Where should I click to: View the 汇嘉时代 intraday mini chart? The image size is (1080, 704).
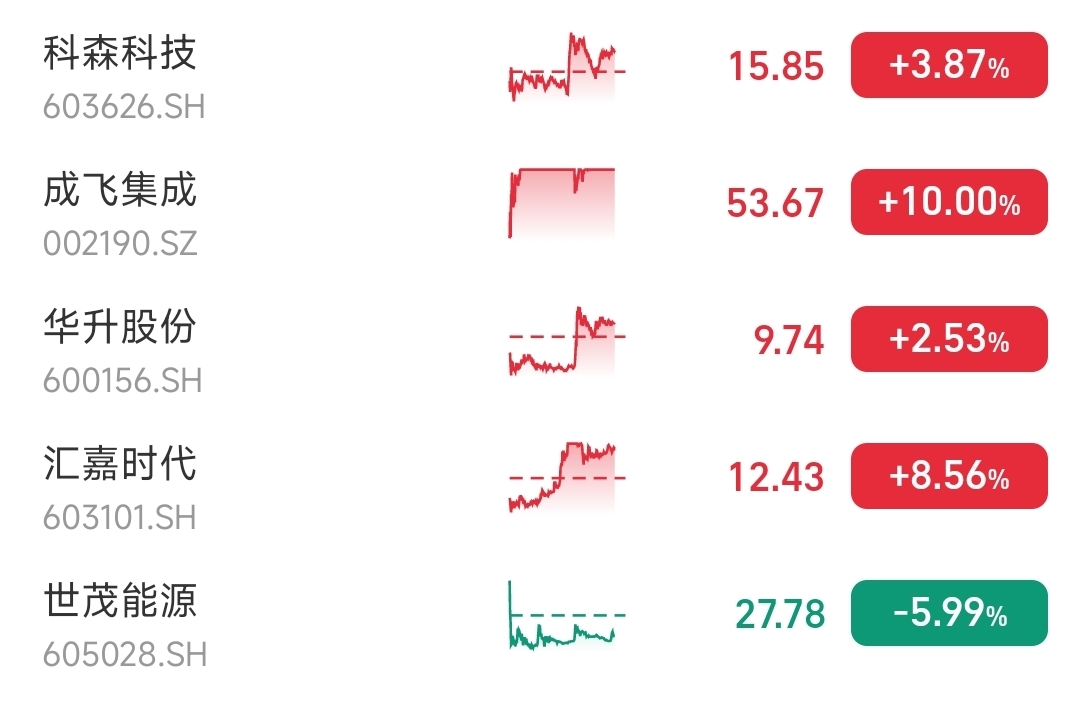(567, 477)
